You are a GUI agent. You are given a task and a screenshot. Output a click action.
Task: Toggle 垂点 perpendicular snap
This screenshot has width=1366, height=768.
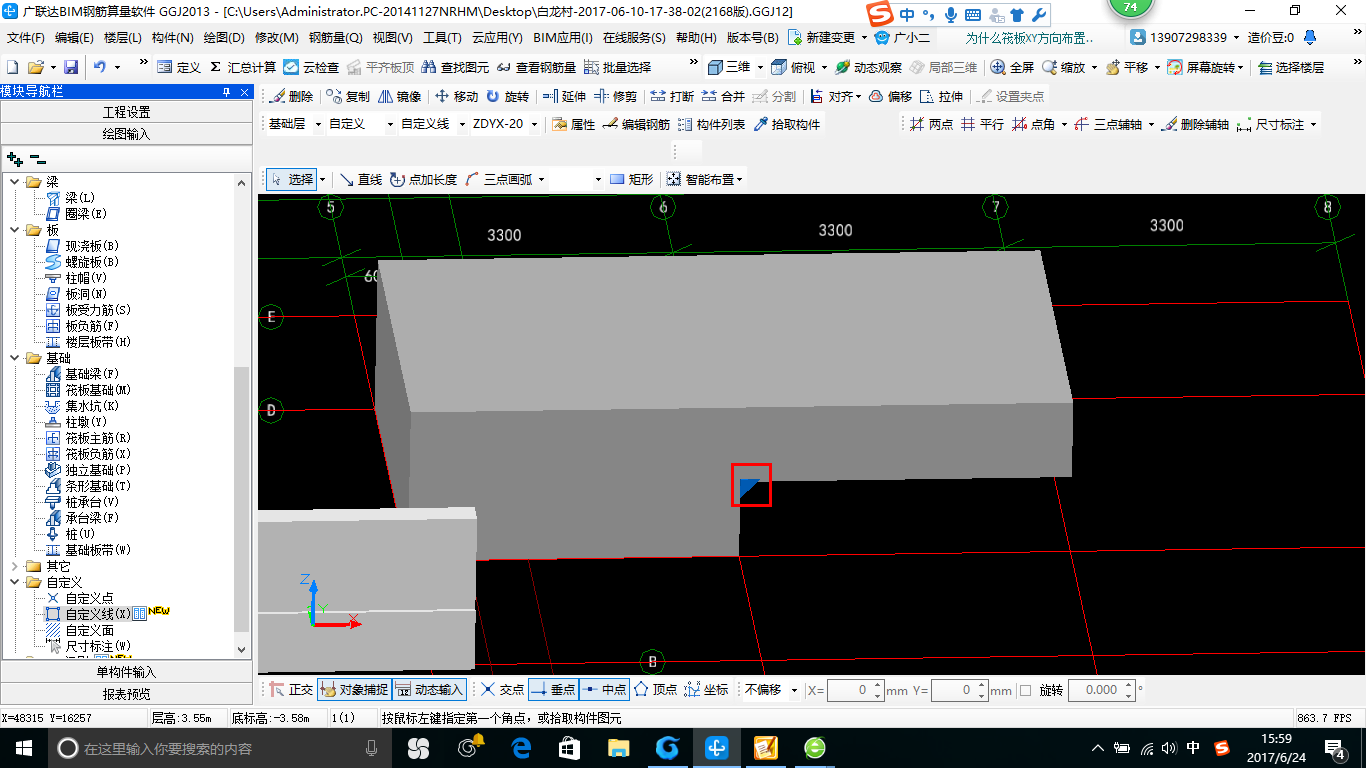553,690
